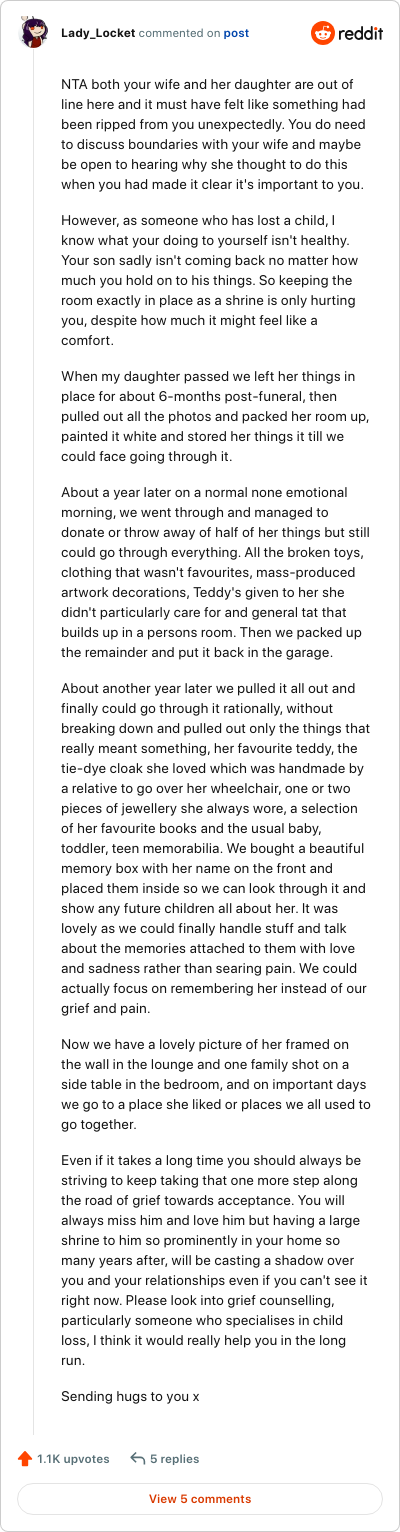
Task: Click the 1.1K upvotes count
Action: click(x=73, y=1459)
